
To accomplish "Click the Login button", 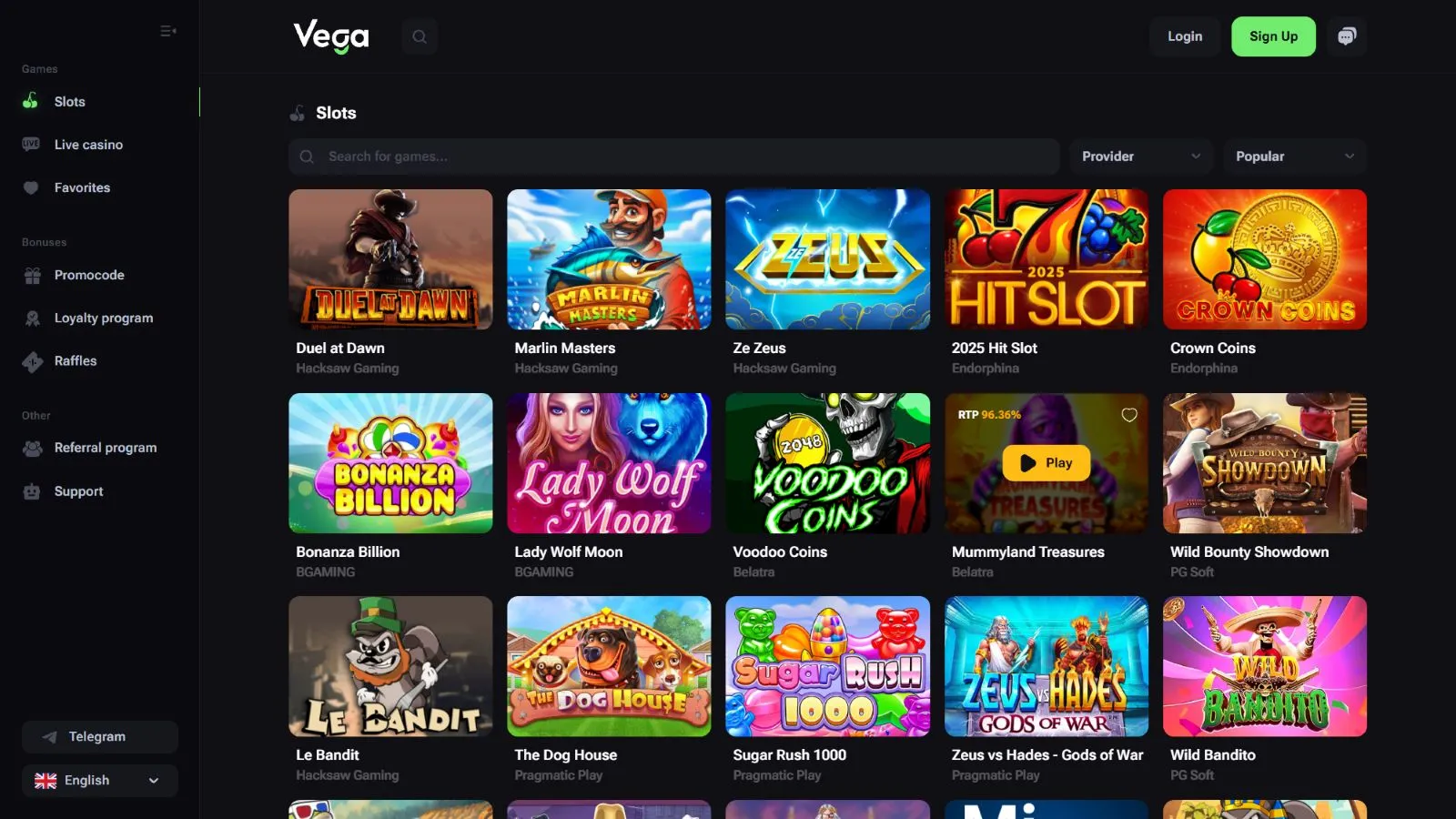I will [x=1185, y=36].
